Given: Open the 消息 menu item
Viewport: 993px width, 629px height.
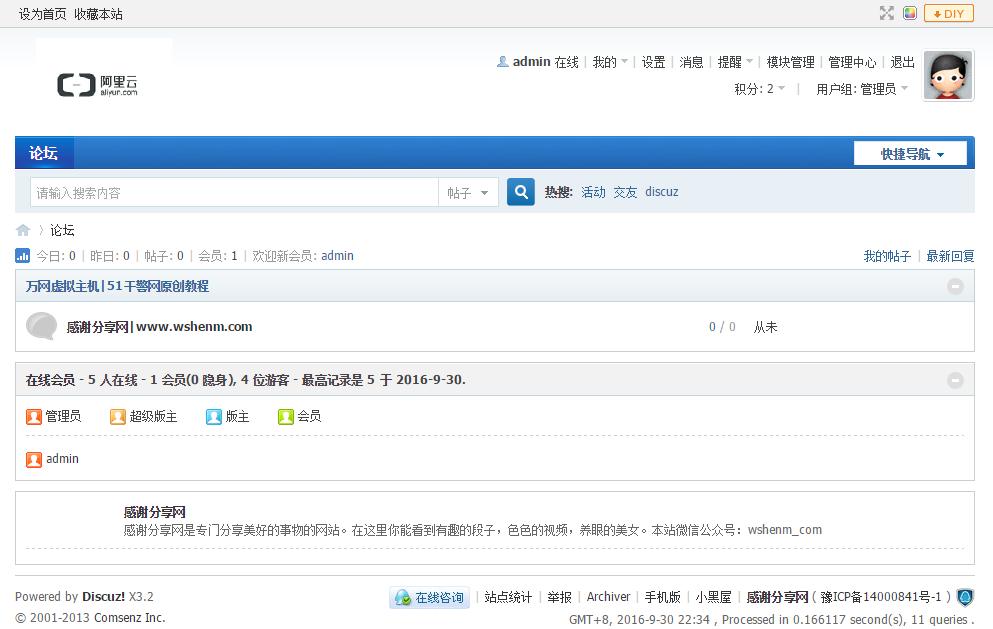Looking at the screenshot, I should tap(691, 61).
